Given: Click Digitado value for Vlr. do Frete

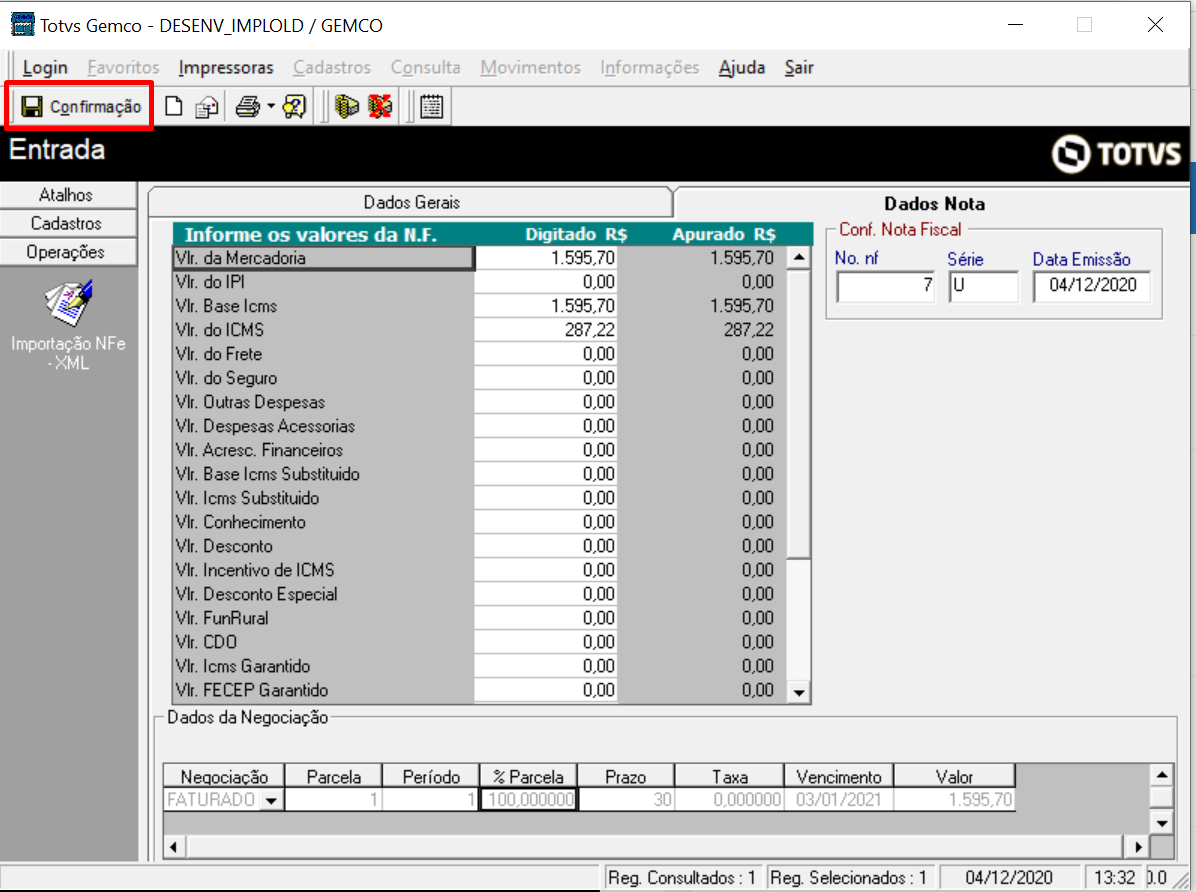Looking at the screenshot, I should point(545,354).
